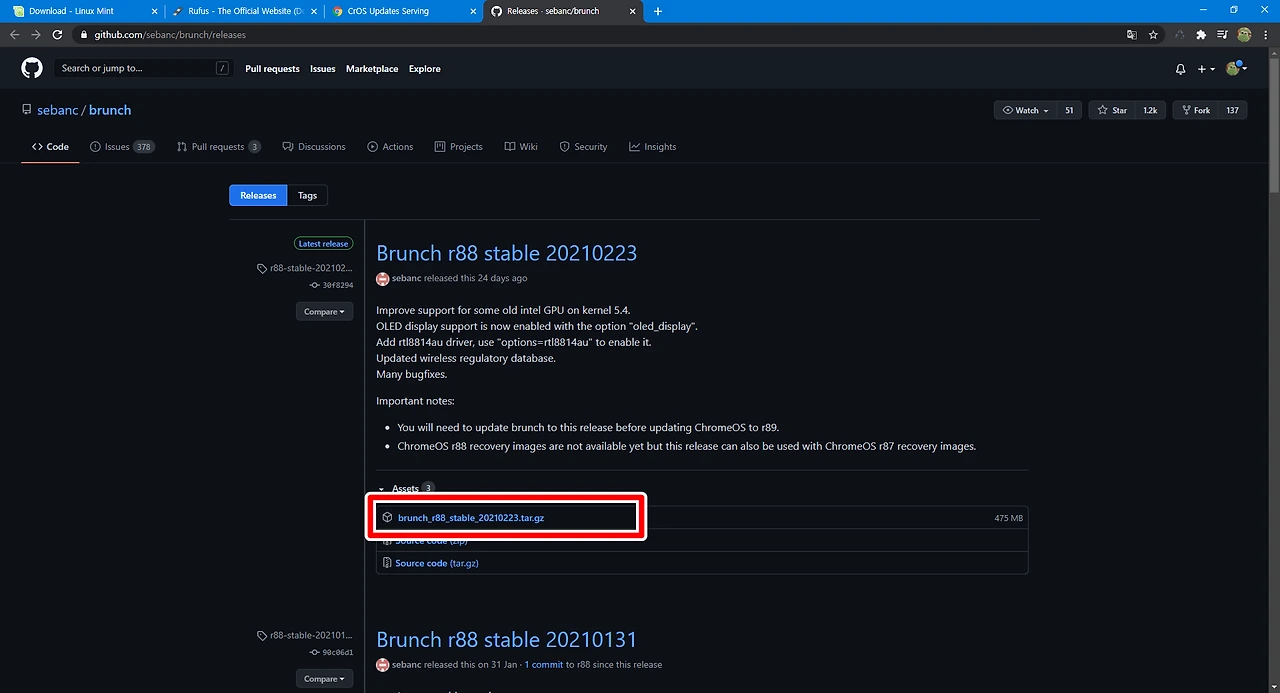Image resolution: width=1280 pixels, height=693 pixels.
Task: Switch to the Projects tab
Action: pos(459,146)
